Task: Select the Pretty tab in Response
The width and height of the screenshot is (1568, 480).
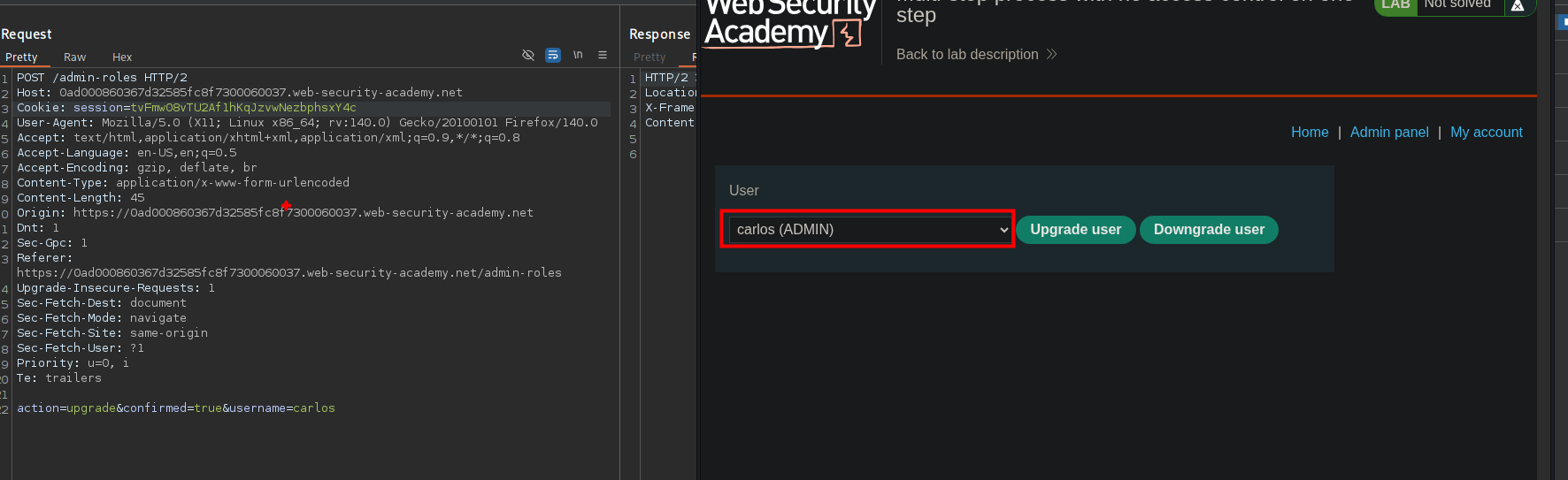Action: coord(649,57)
